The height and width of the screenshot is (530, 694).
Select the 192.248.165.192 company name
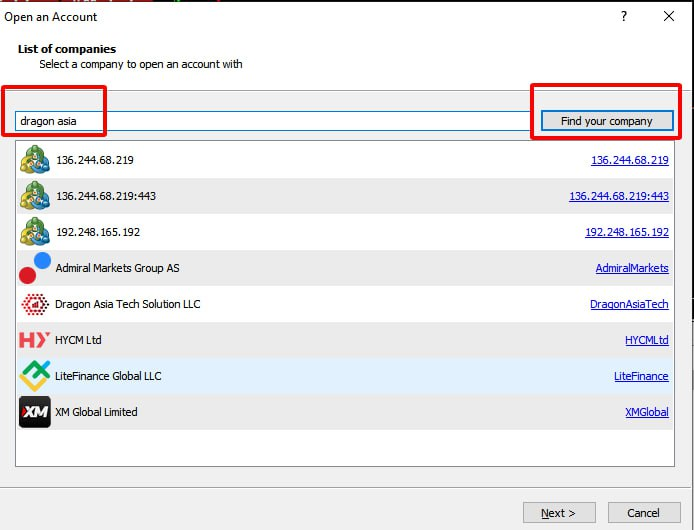98,232
